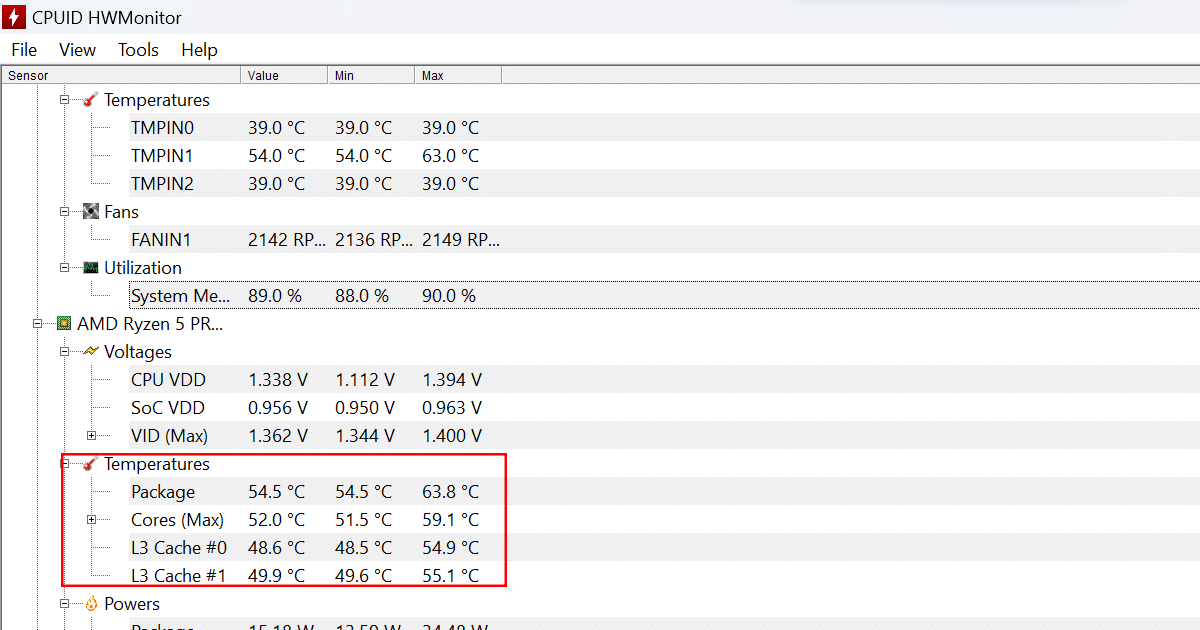Screen dimensions: 1200x630
Task: Expand the Cores (Max) row
Action: (x=91, y=520)
